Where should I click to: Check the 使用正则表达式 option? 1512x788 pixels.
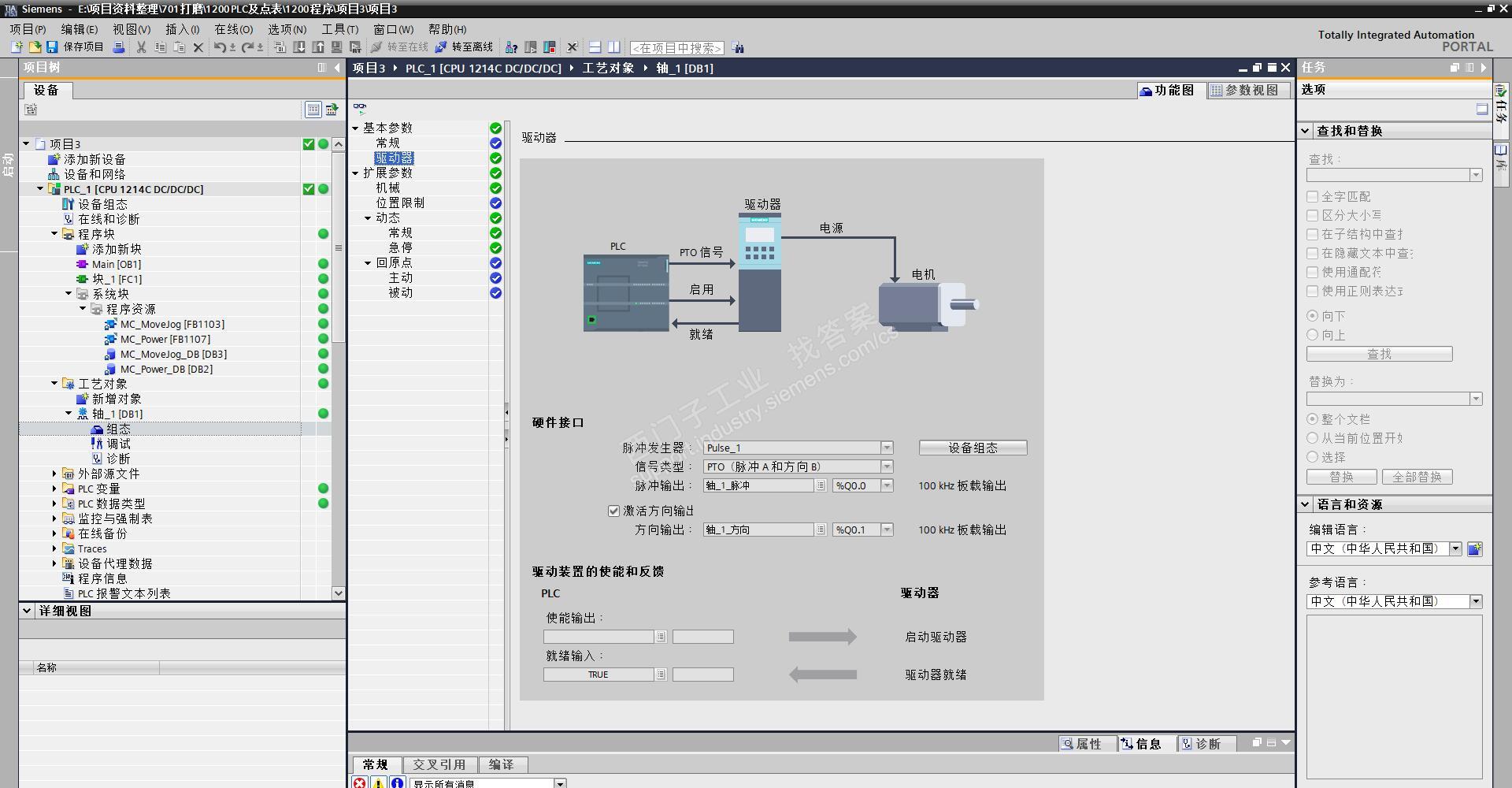click(1312, 291)
